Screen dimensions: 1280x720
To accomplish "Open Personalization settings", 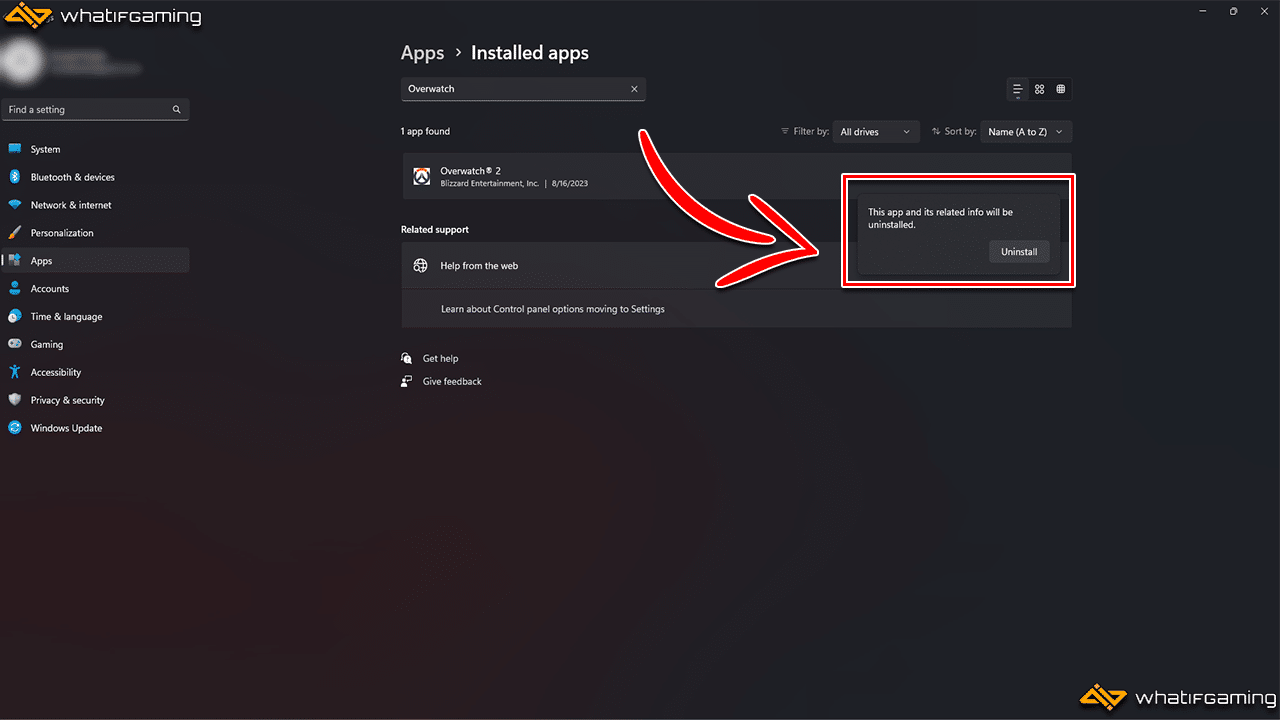I will click(95, 233).
